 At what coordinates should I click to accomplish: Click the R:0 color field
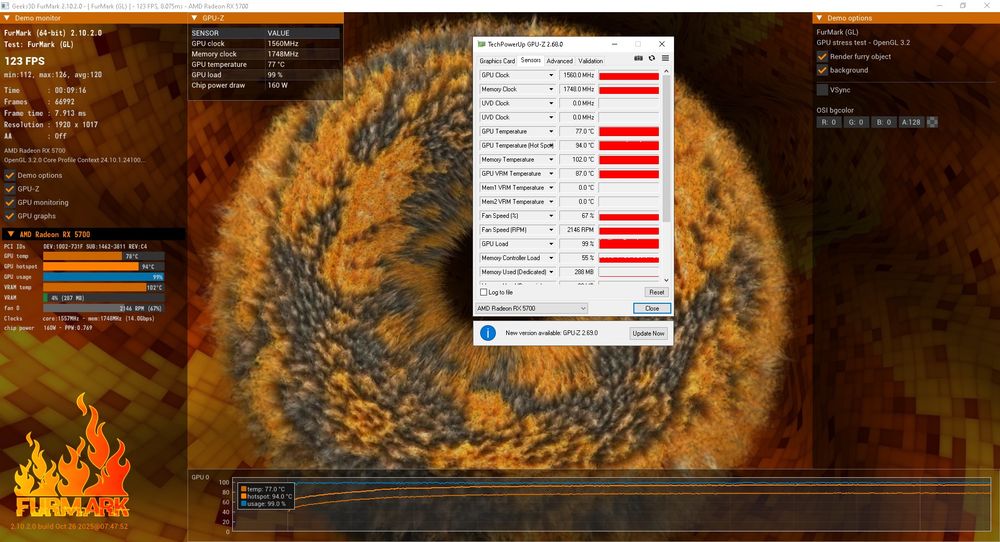[x=828, y=122]
